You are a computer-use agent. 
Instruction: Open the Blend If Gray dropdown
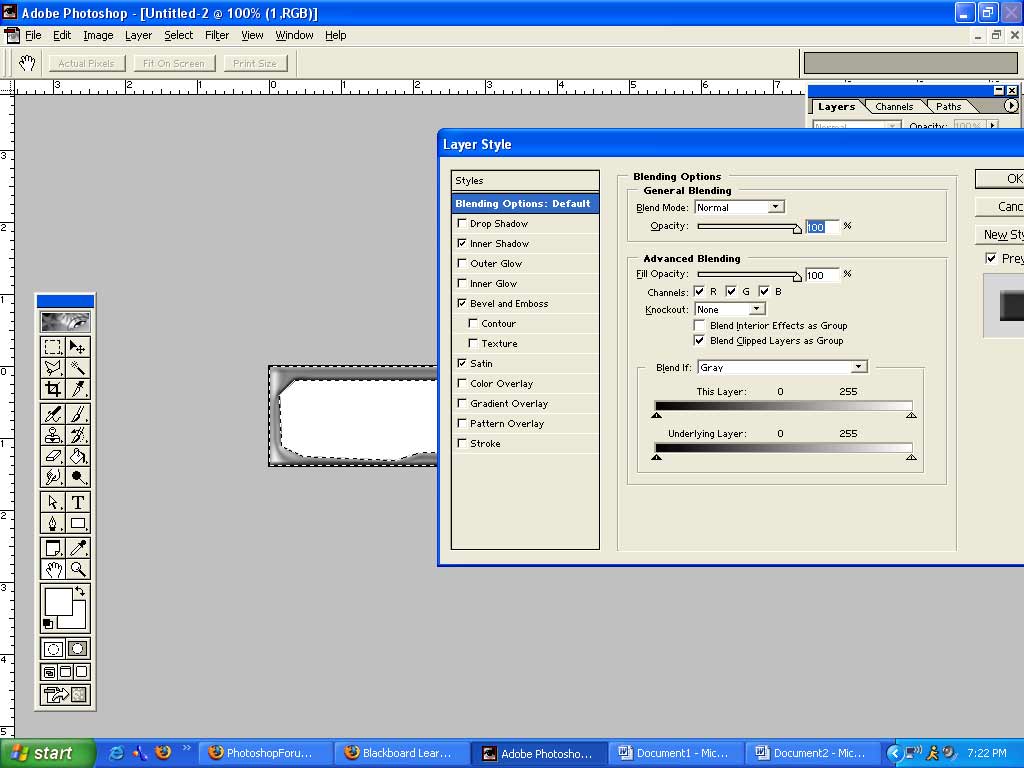click(858, 368)
